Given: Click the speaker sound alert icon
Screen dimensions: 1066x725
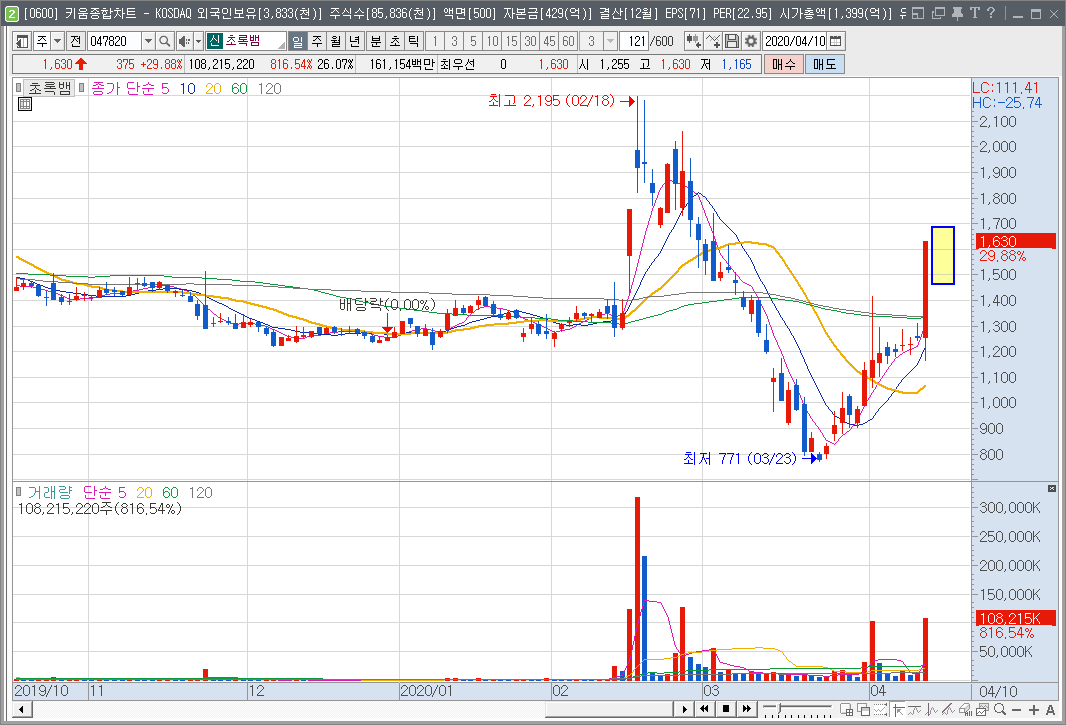Looking at the screenshot, I should (x=184, y=41).
